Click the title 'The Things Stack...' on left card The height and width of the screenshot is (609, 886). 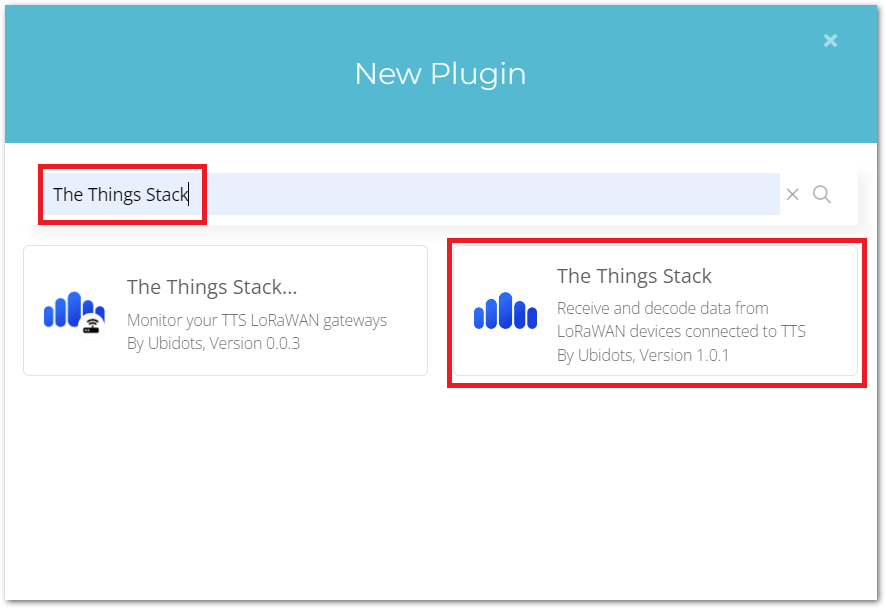coord(212,287)
